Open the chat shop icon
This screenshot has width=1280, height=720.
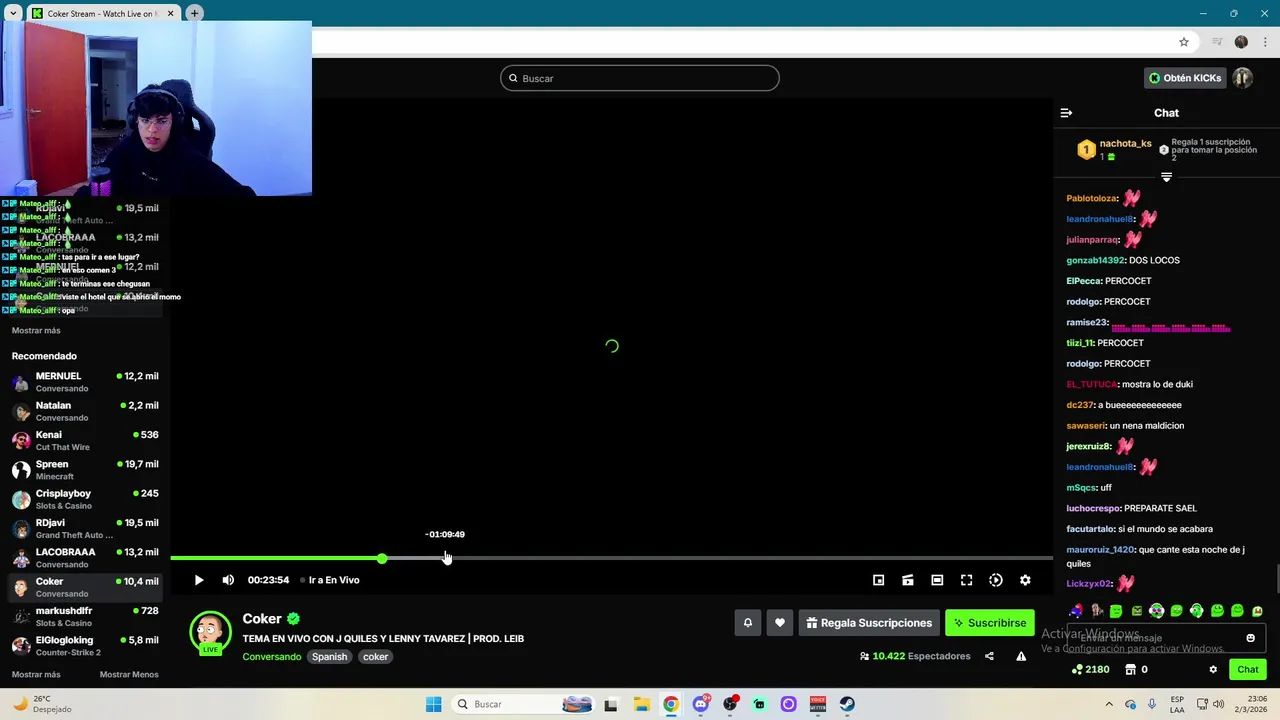coord(1131,670)
